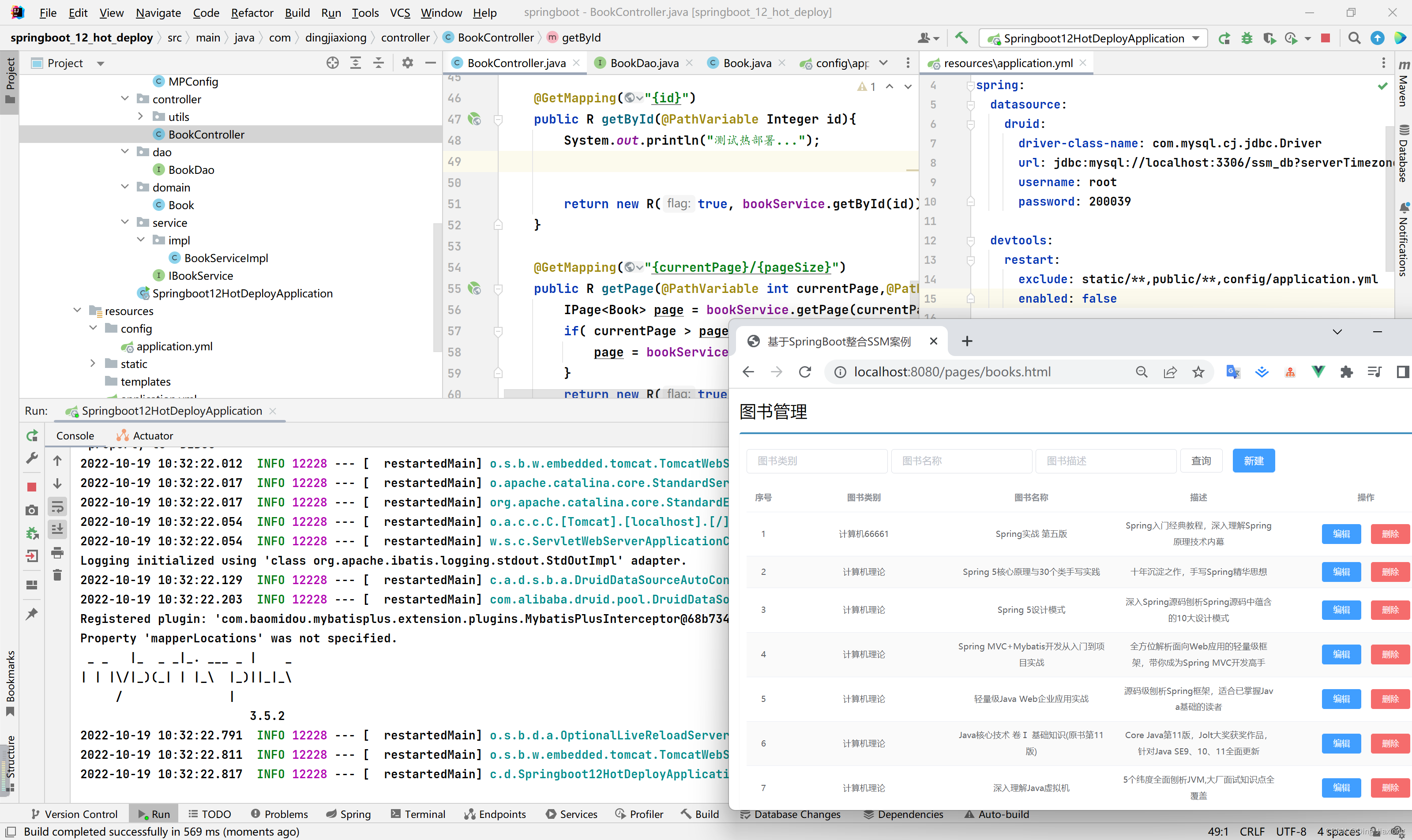Print console output icon
Image resolution: width=1412 pixels, height=840 pixels.
pyautogui.click(x=57, y=552)
